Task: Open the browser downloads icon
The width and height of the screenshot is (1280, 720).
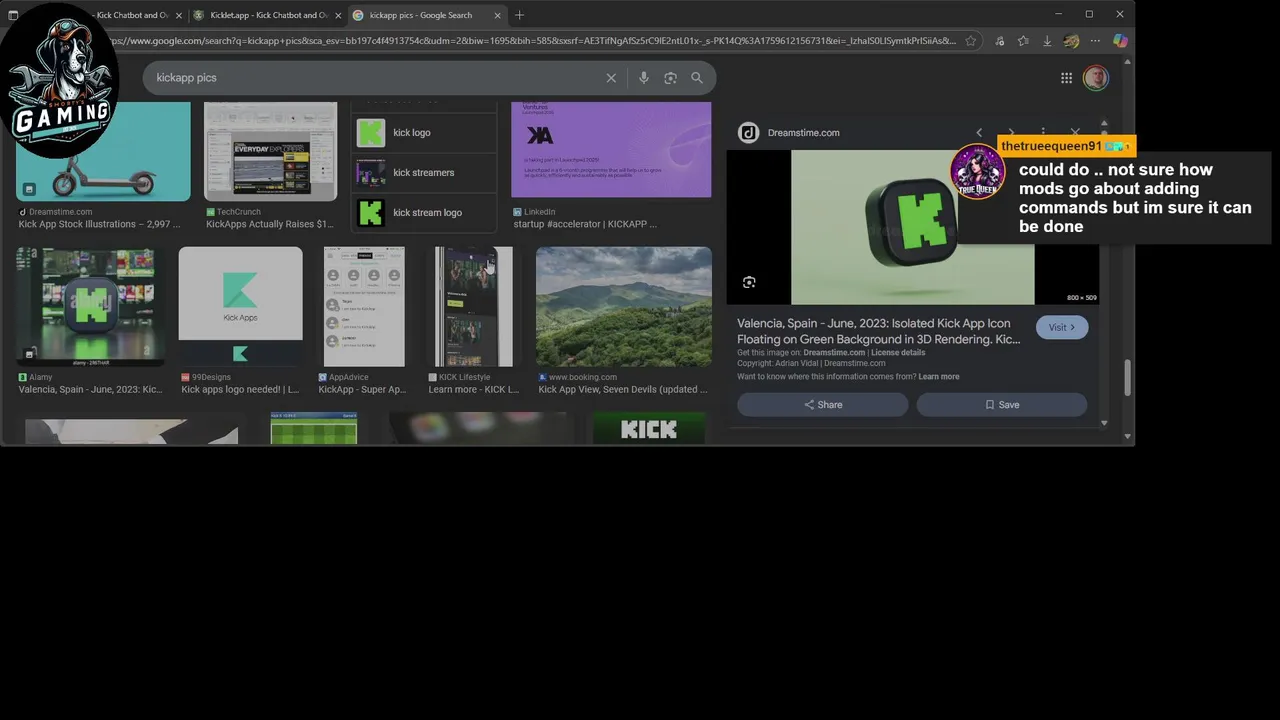Action: click(1047, 41)
